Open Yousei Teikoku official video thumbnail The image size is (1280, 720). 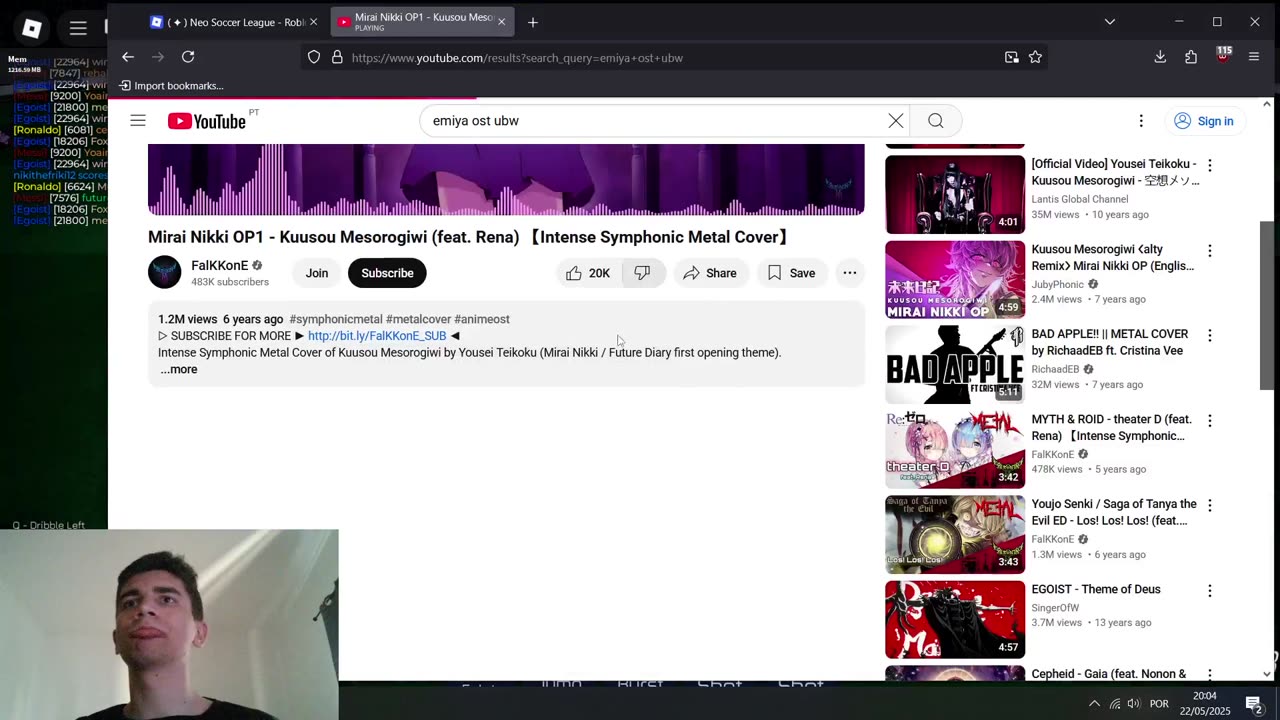(955, 194)
